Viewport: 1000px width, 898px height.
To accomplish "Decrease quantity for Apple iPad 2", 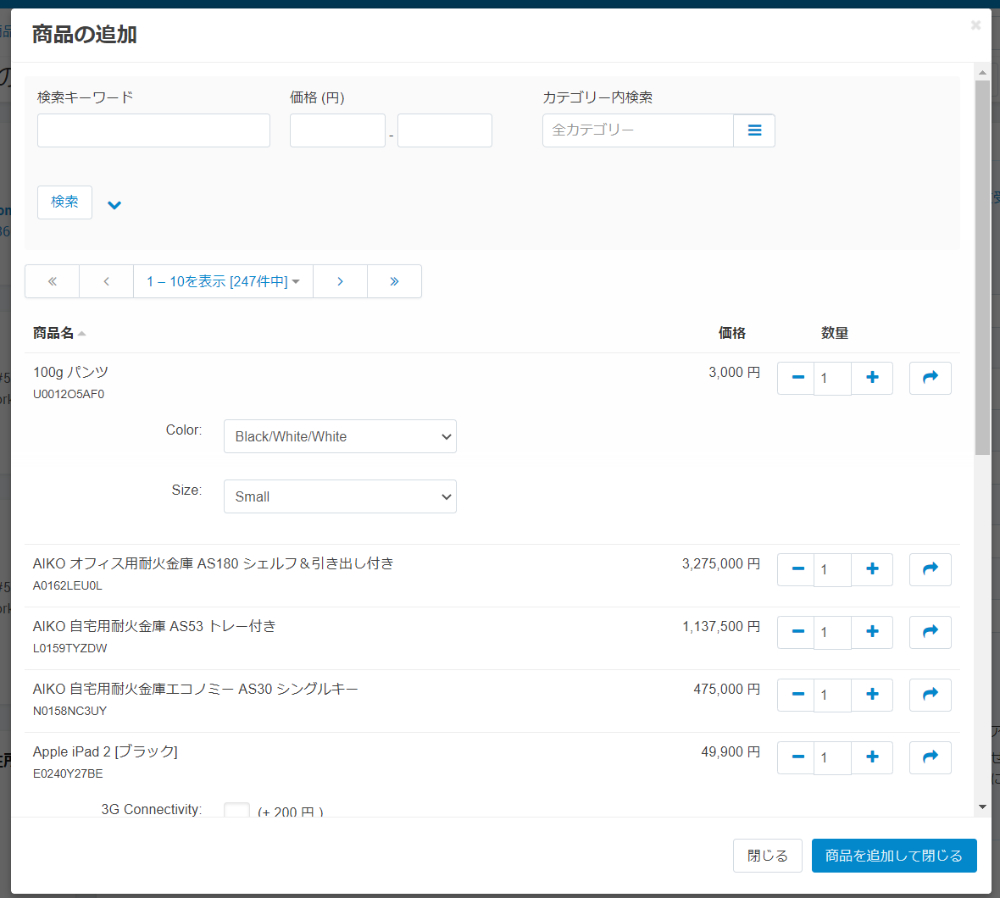I will click(797, 757).
